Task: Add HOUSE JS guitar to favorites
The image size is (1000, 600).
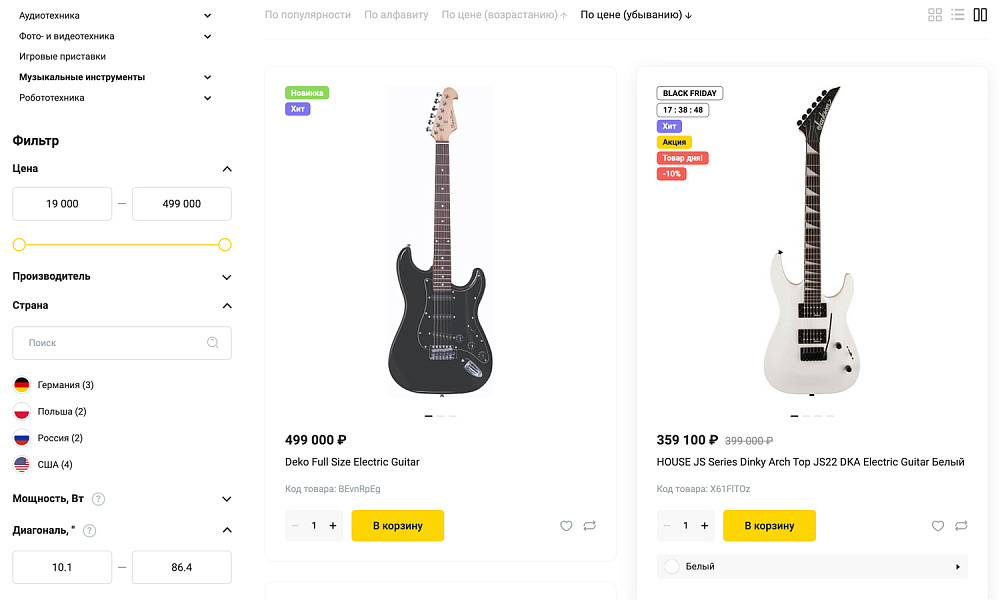Action: coord(938,526)
